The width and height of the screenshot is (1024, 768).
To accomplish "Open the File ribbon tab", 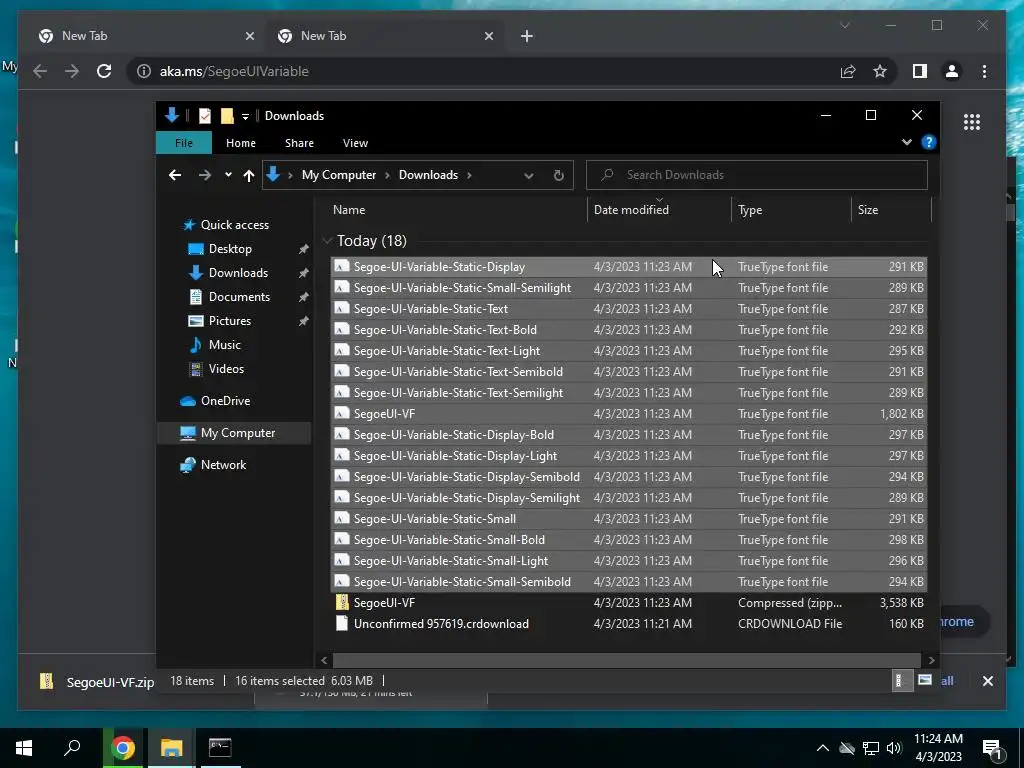I will 184,142.
